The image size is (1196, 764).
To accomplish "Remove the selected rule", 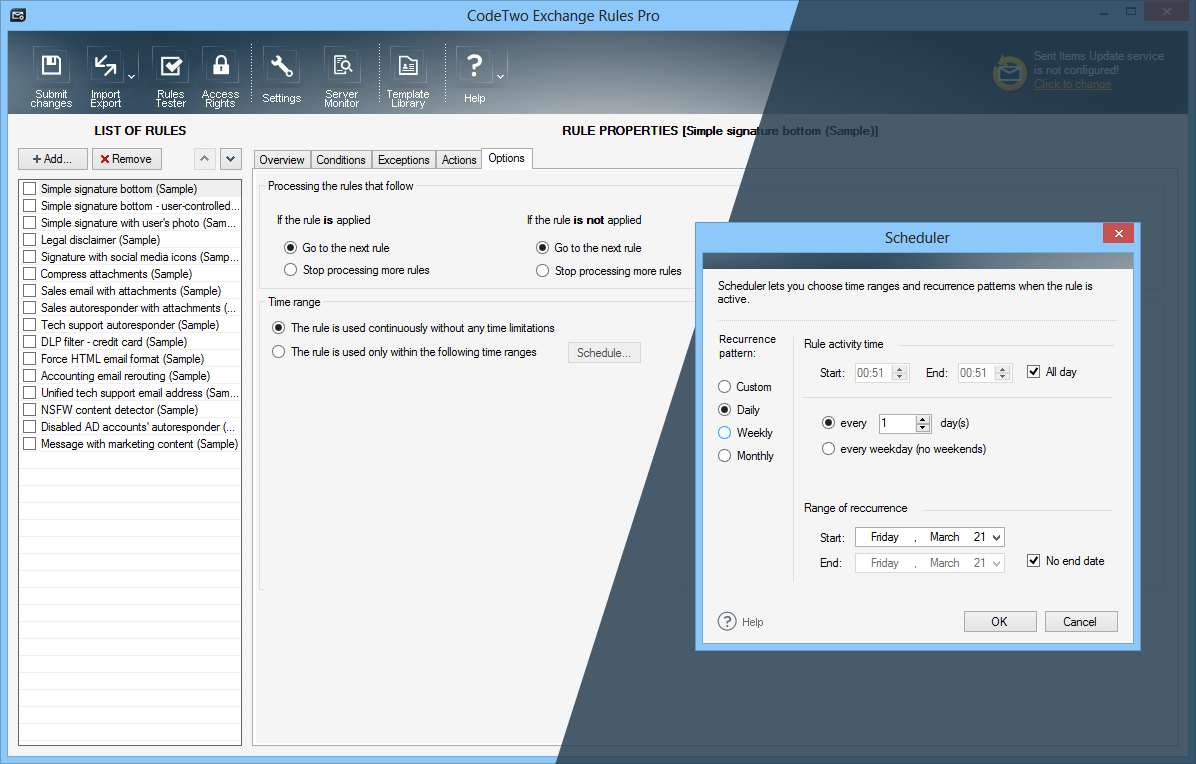I will pyautogui.click(x=127, y=159).
